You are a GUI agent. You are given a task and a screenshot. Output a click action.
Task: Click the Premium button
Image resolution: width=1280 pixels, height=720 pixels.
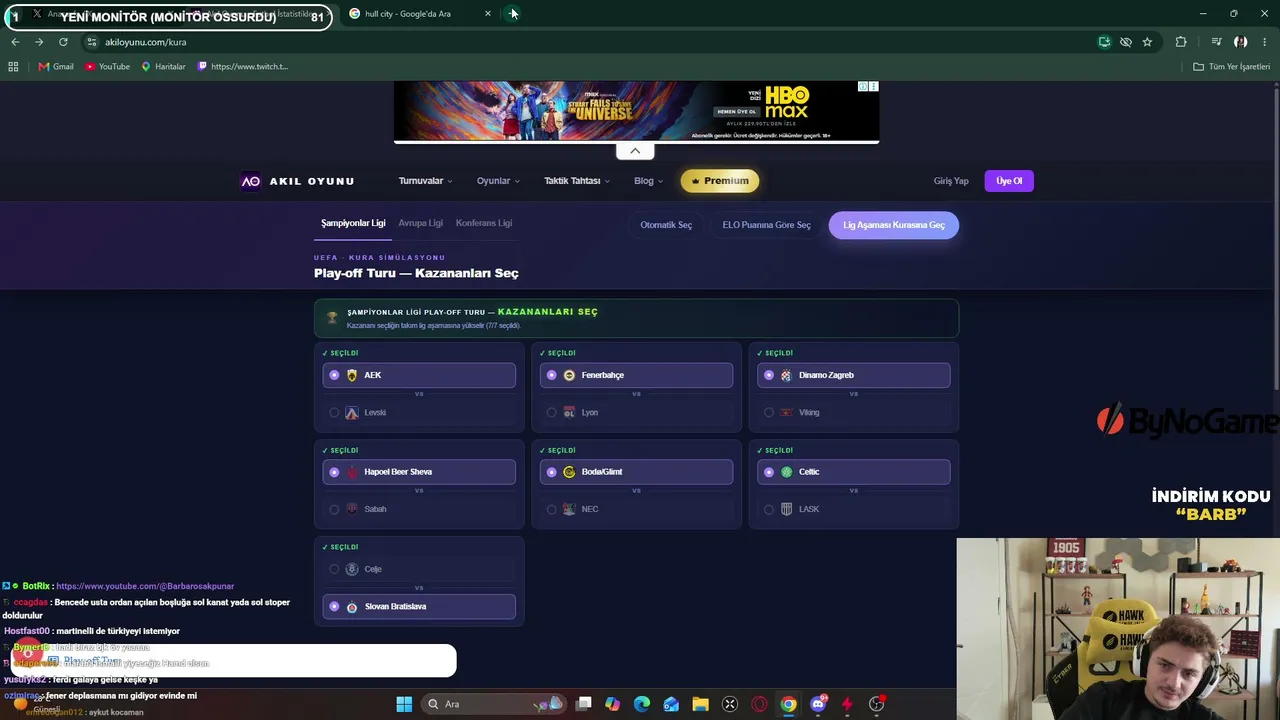click(x=720, y=181)
